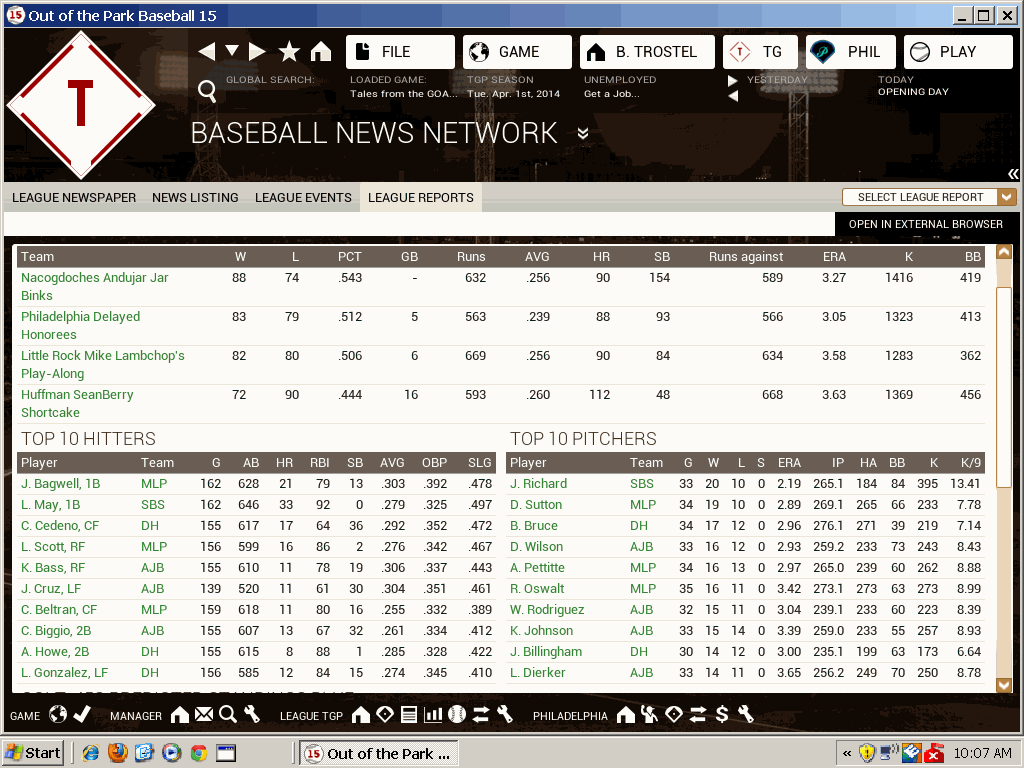Go back with the left arrow
This screenshot has height=768, width=1024.
207,52
